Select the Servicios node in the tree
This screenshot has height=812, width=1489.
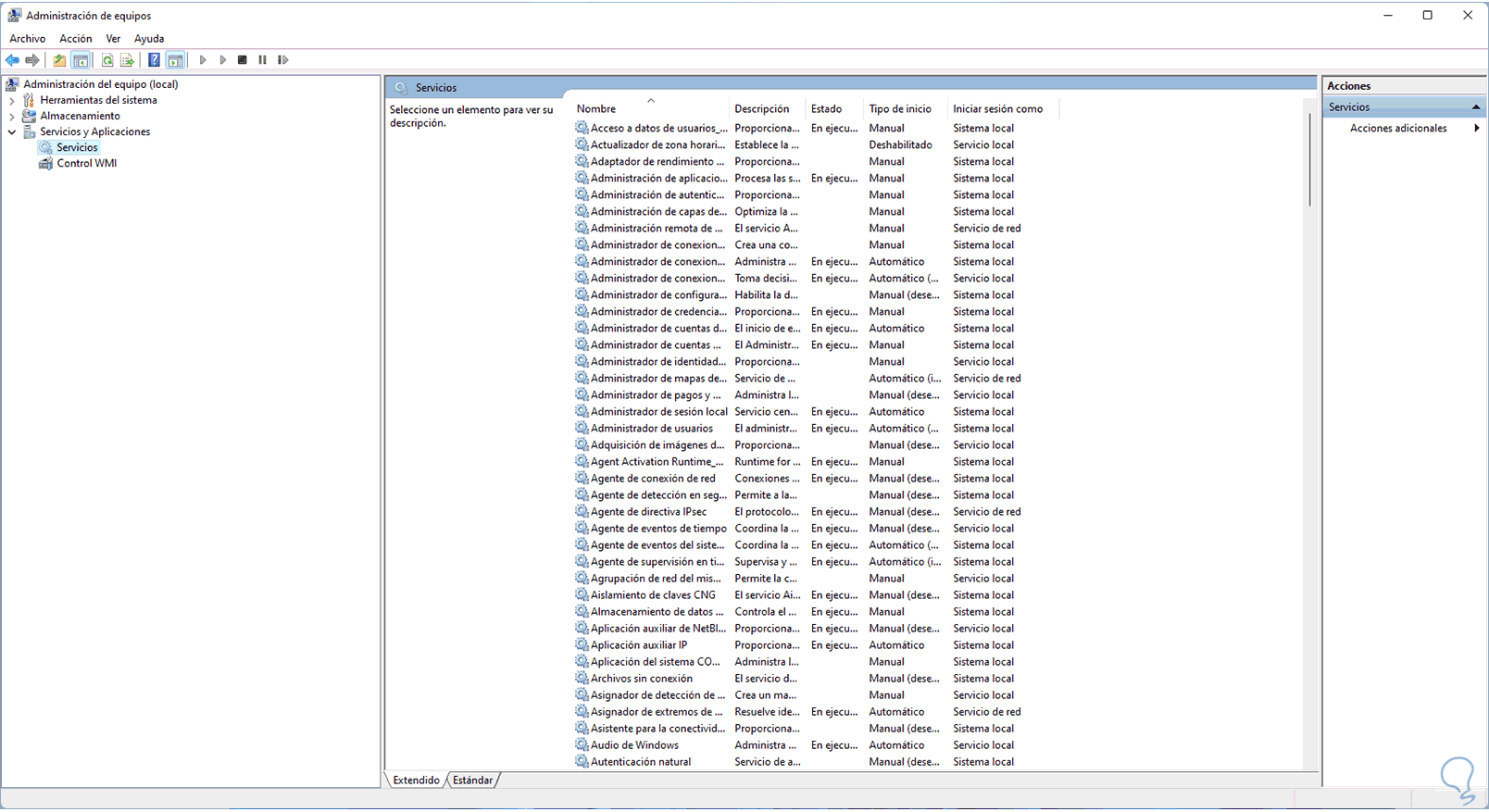pos(77,147)
